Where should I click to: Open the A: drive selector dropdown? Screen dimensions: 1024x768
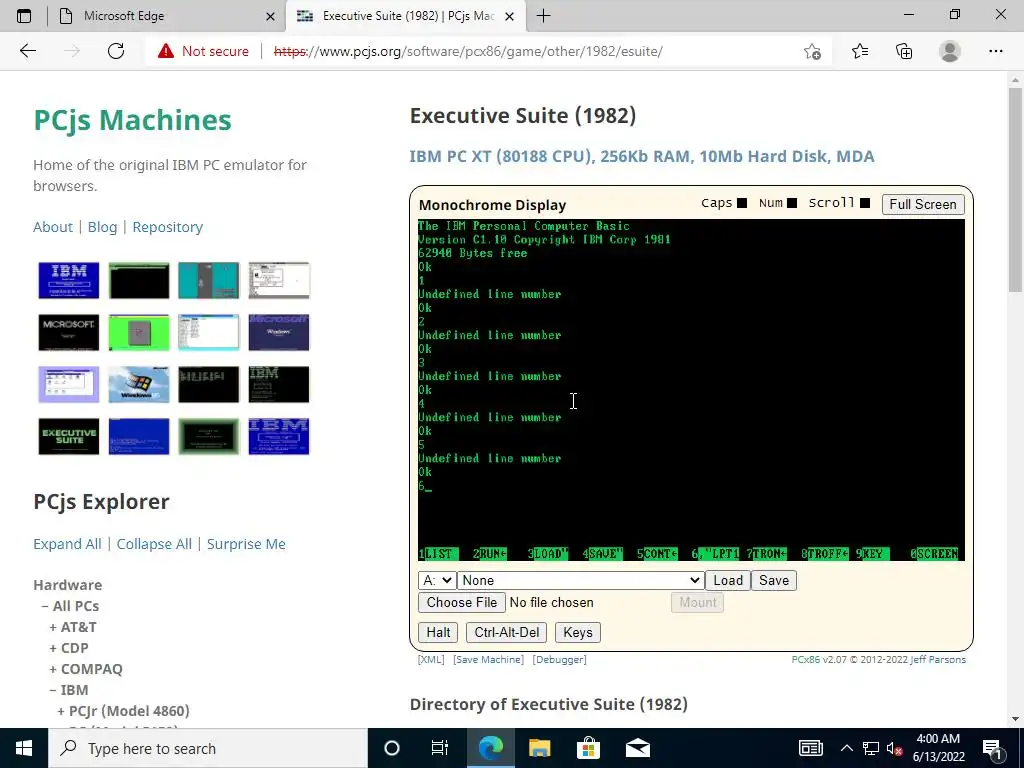click(x=437, y=580)
